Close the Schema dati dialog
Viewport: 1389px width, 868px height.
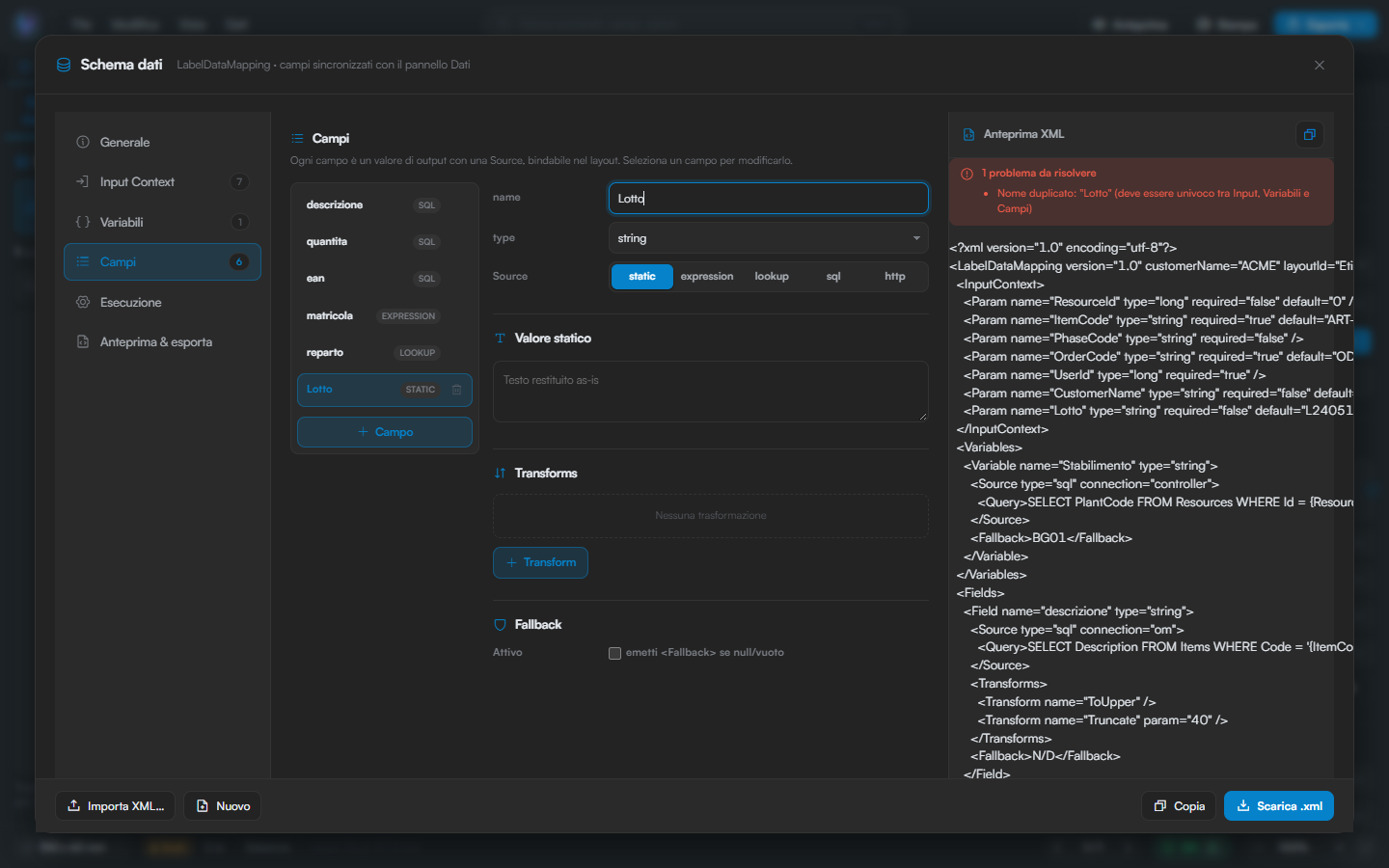(x=1320, y=65)
